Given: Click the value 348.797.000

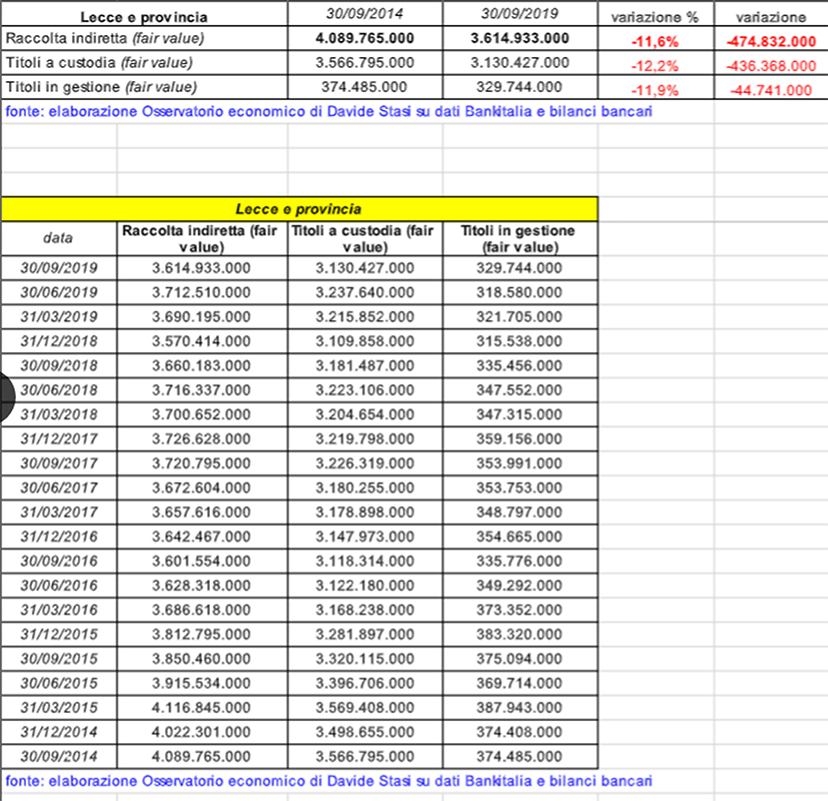Looking at the screenshot, I should [x=520, y=512].
